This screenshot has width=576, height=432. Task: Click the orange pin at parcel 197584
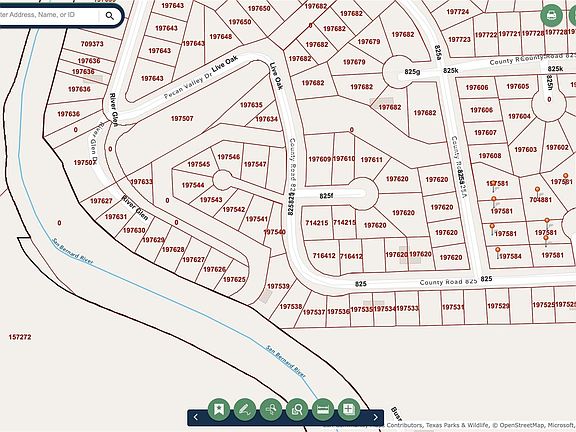[498, 251]
